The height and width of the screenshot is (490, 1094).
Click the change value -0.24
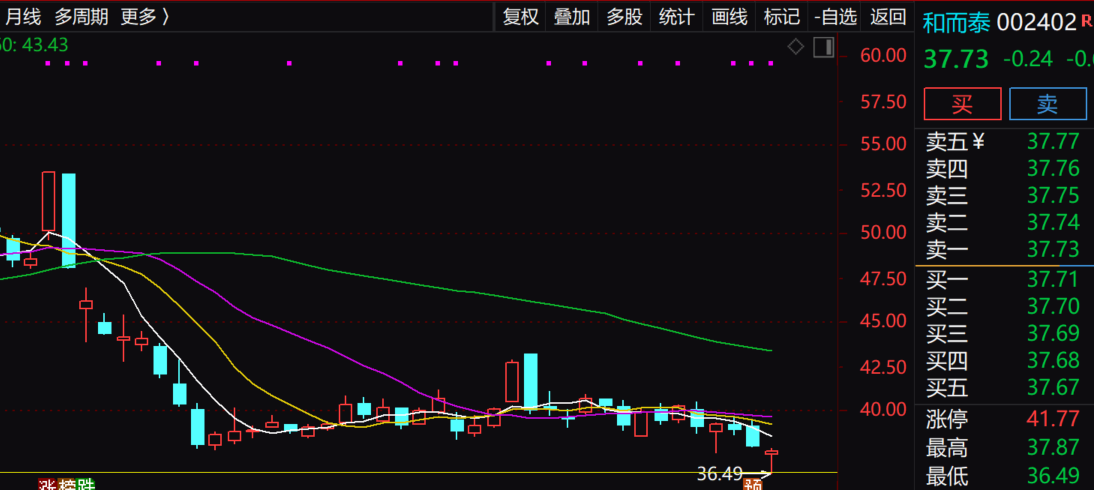[x=1028, y=59]
